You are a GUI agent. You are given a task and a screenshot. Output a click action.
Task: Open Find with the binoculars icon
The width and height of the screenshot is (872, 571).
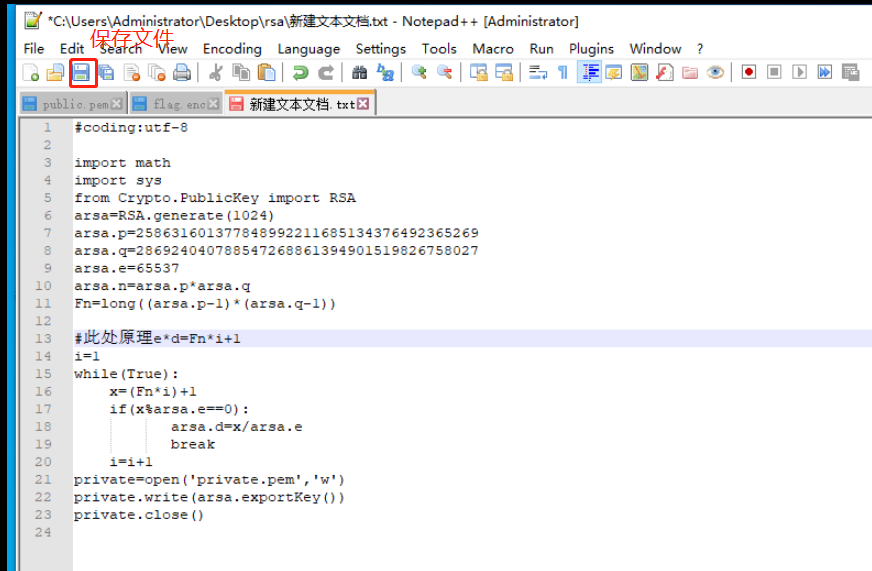pos(359,72)
